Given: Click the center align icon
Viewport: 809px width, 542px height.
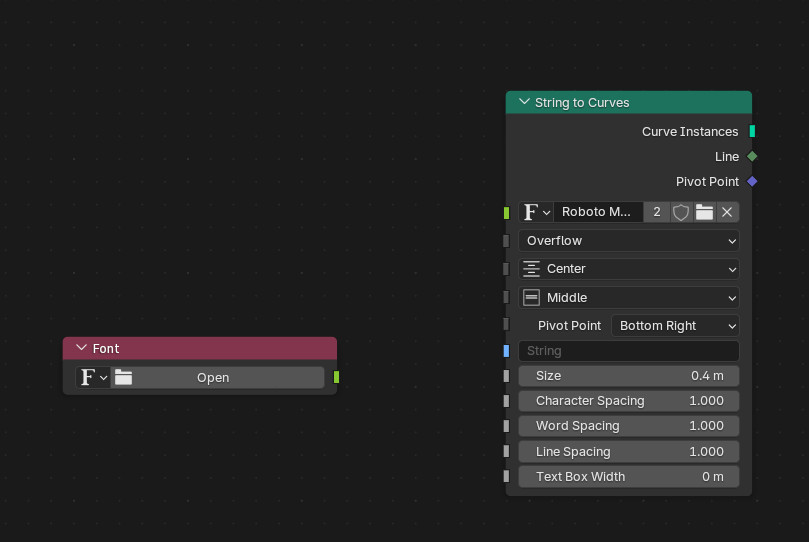Looking at the screenshot, I should pos(531,269).
